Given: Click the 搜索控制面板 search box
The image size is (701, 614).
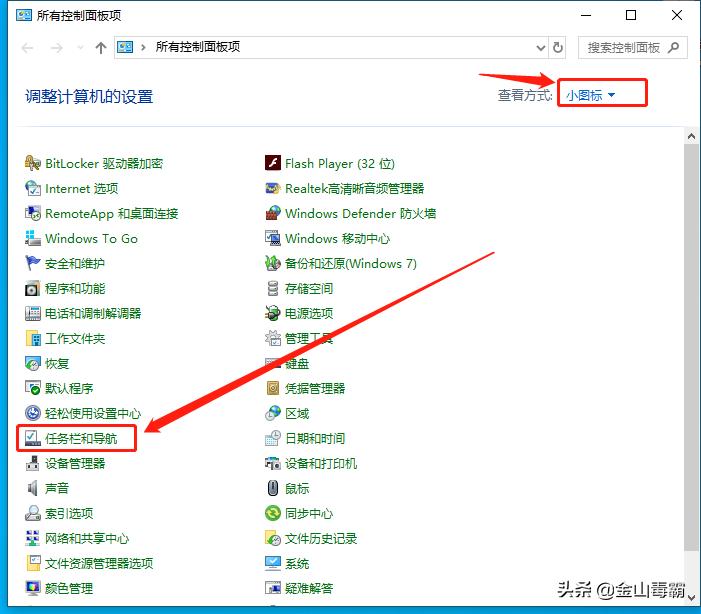Looking at the screenshot, I should pyautogui.click(x=633, y=47).
